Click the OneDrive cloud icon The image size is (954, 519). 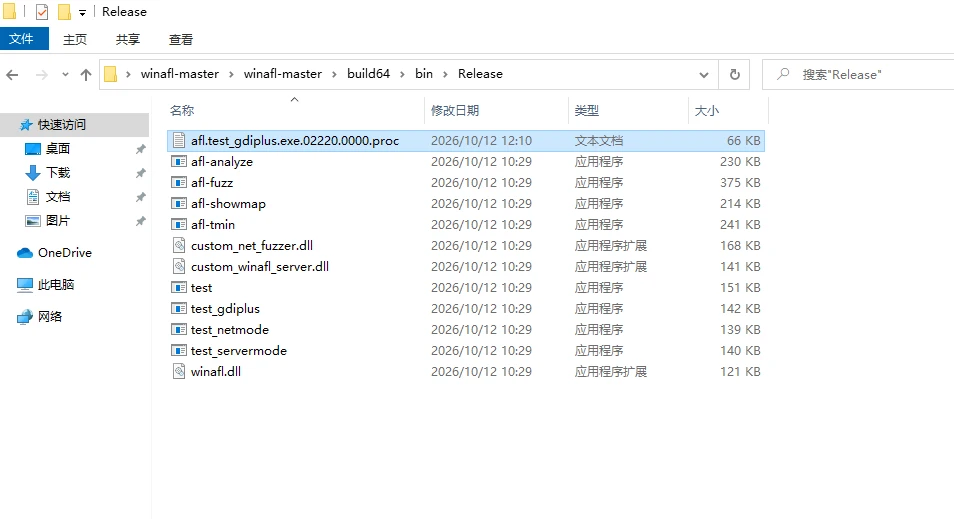coord(25,253)
